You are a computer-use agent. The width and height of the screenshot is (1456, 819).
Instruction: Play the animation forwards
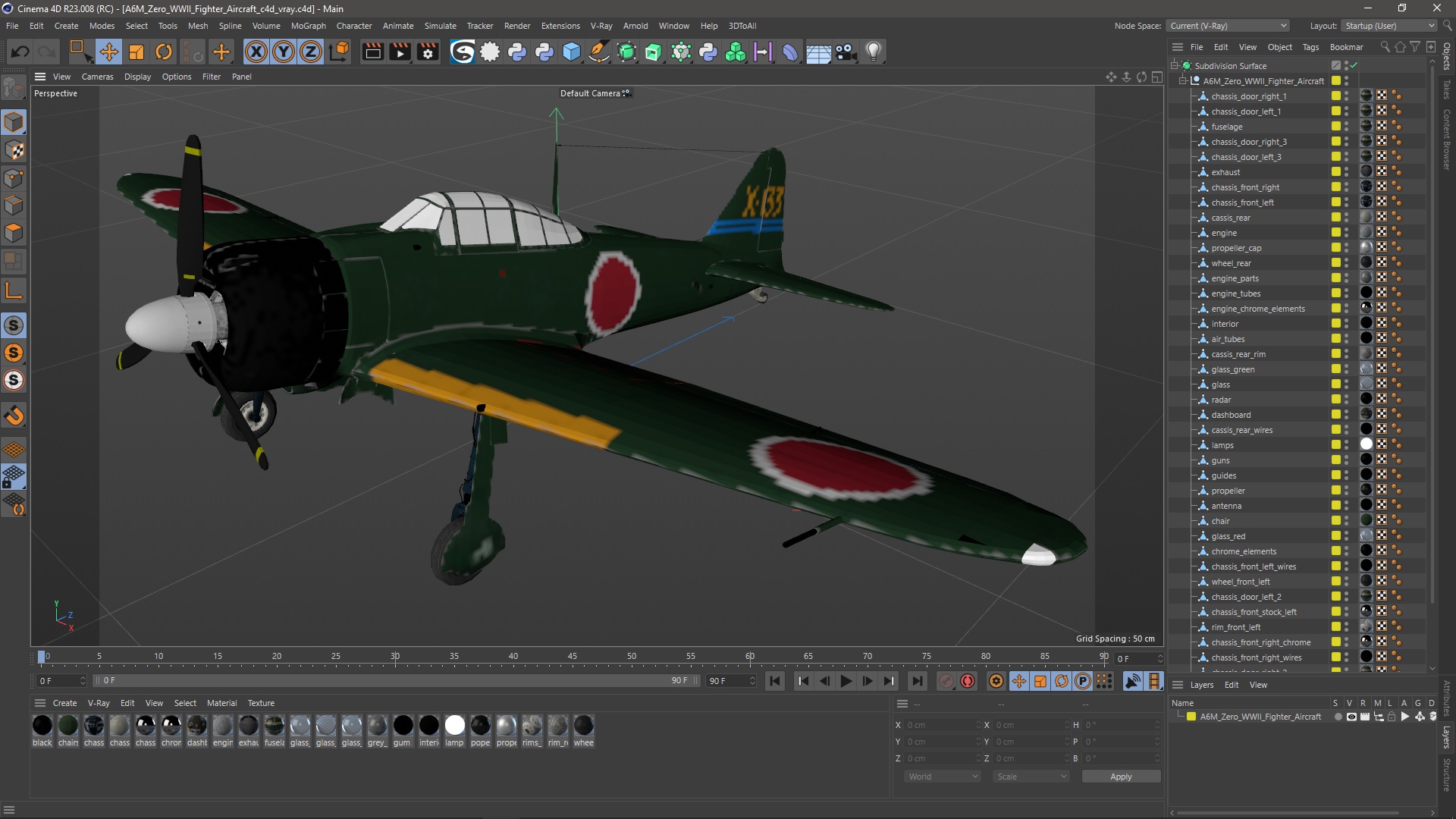[x=846, y=681]
